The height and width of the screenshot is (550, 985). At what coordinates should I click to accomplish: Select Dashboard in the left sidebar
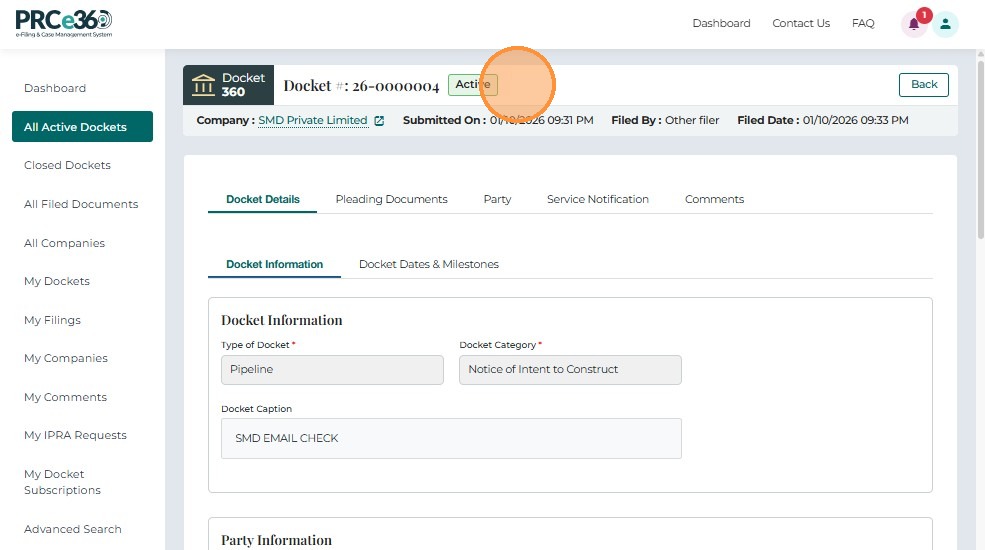pyautogui.click(x=55, y=88)
